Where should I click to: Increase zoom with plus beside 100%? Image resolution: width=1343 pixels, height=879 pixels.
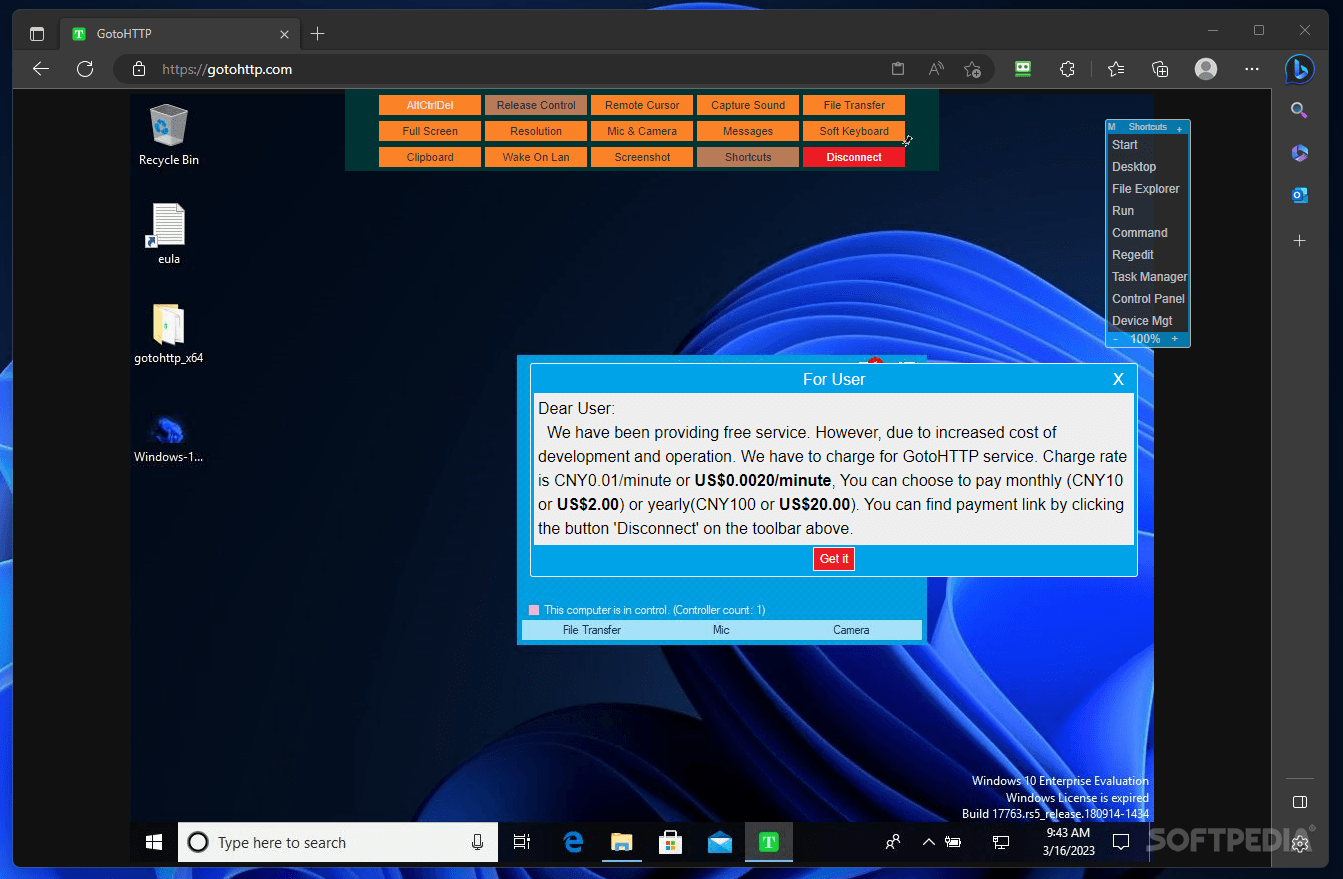click(x=1174, y=339)
